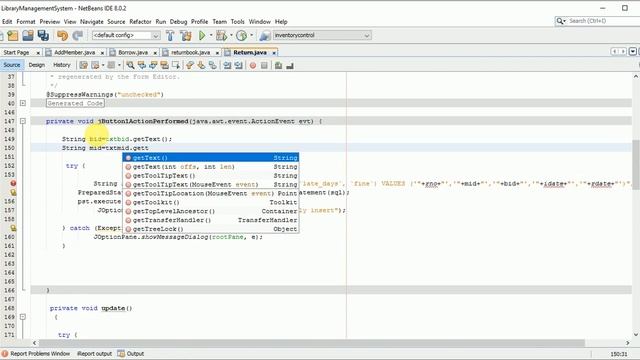640x360 pixels.
Task: Stop Macro Recording square icon
Action: [x=264, y=65]
